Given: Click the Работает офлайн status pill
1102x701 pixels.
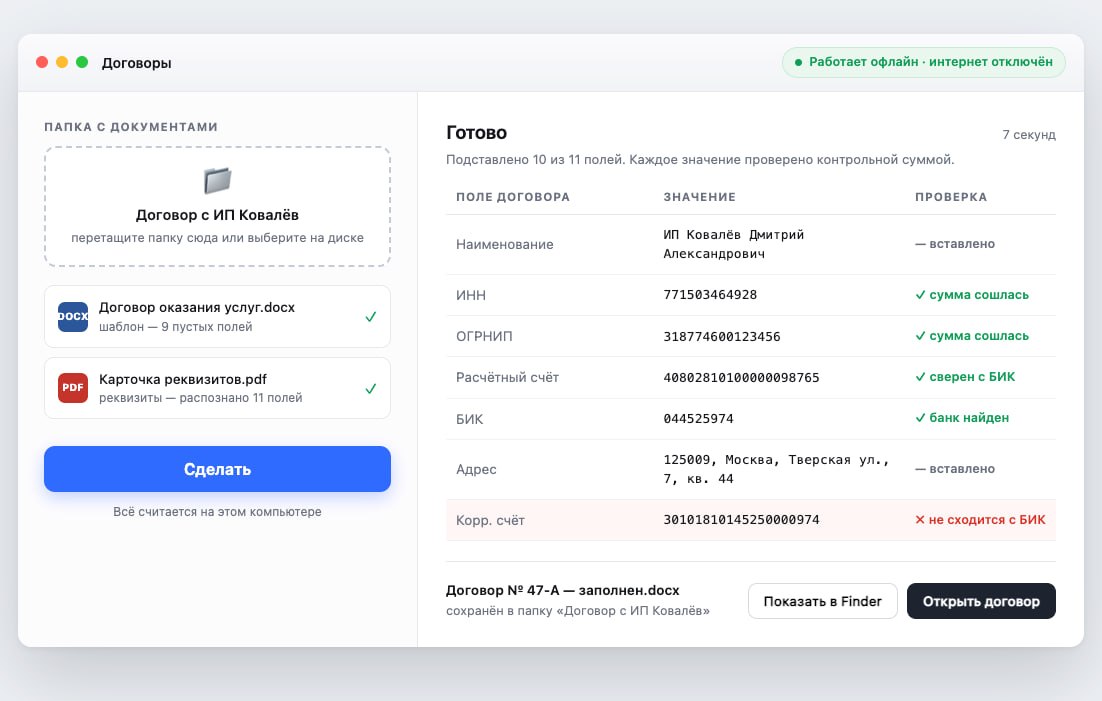Looking at the screenshot, I should (923, 63).
